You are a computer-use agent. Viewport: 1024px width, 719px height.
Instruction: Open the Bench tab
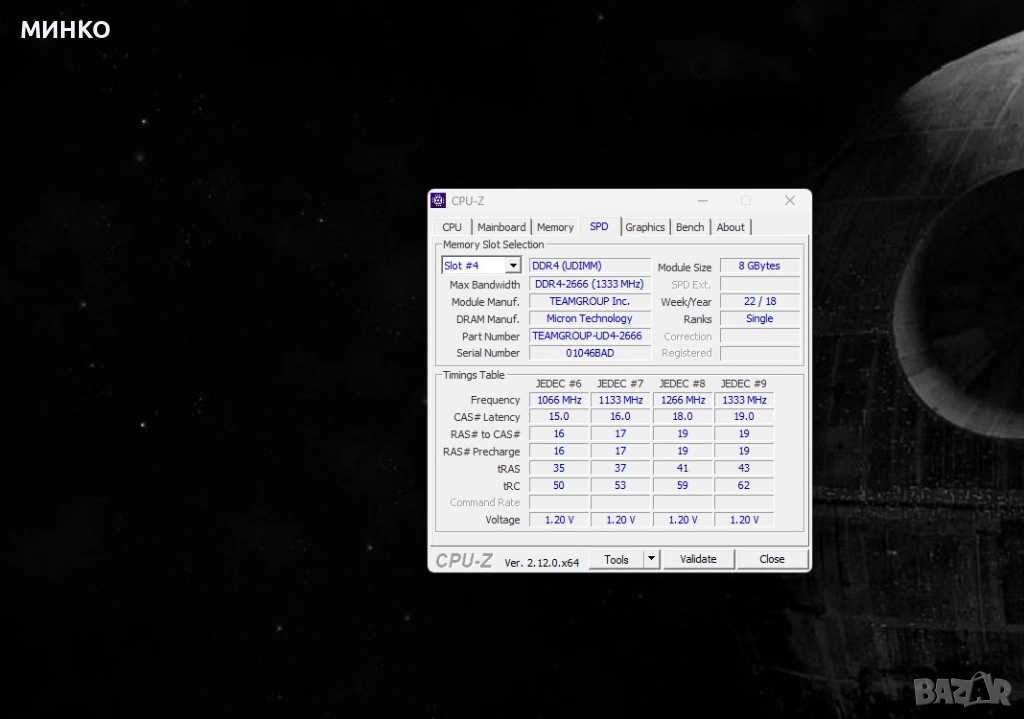[x=690, y=227]
